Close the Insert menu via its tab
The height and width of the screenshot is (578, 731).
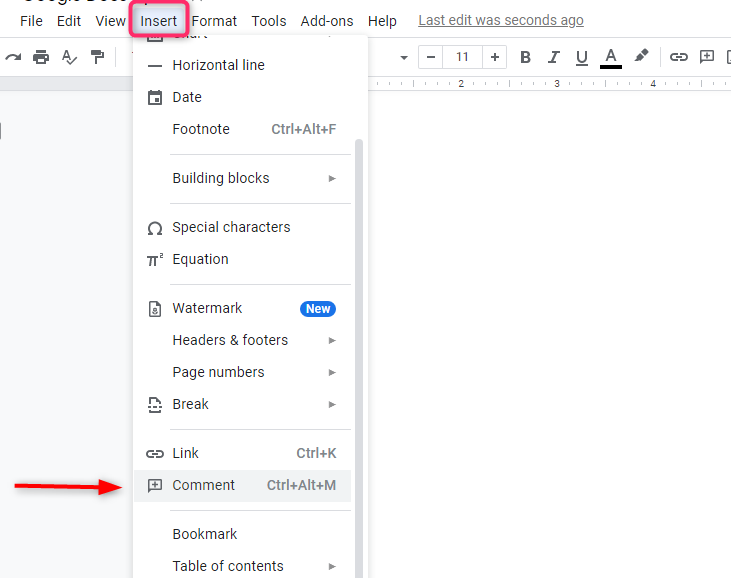(159, 21)
